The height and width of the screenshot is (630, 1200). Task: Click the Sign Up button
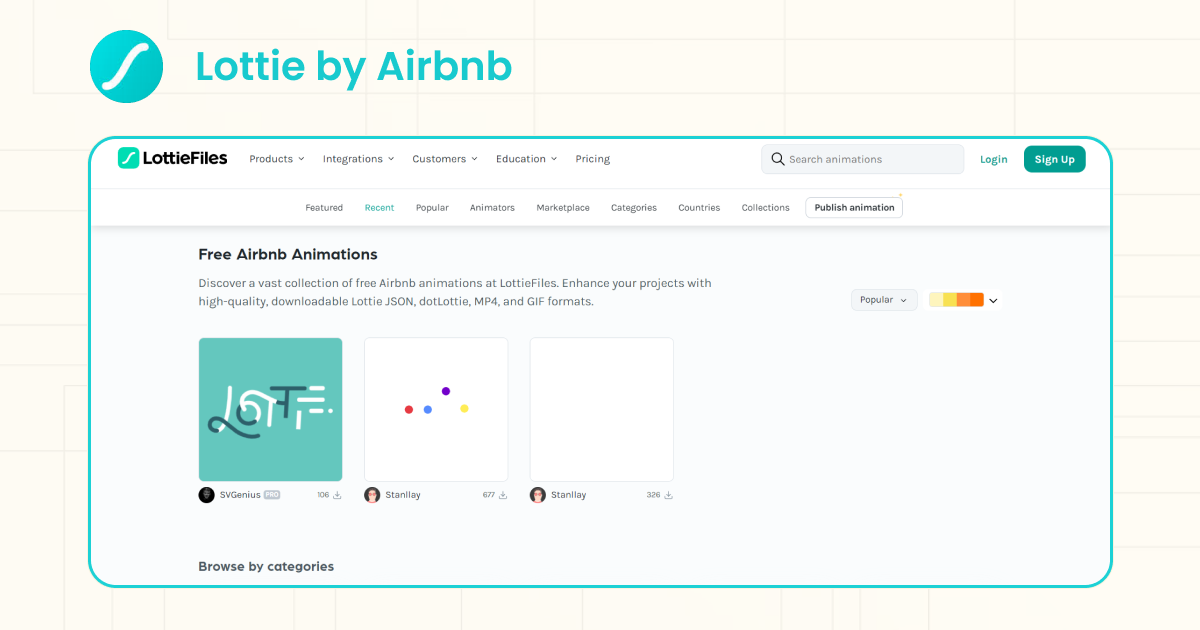(x=1054, y=159)
